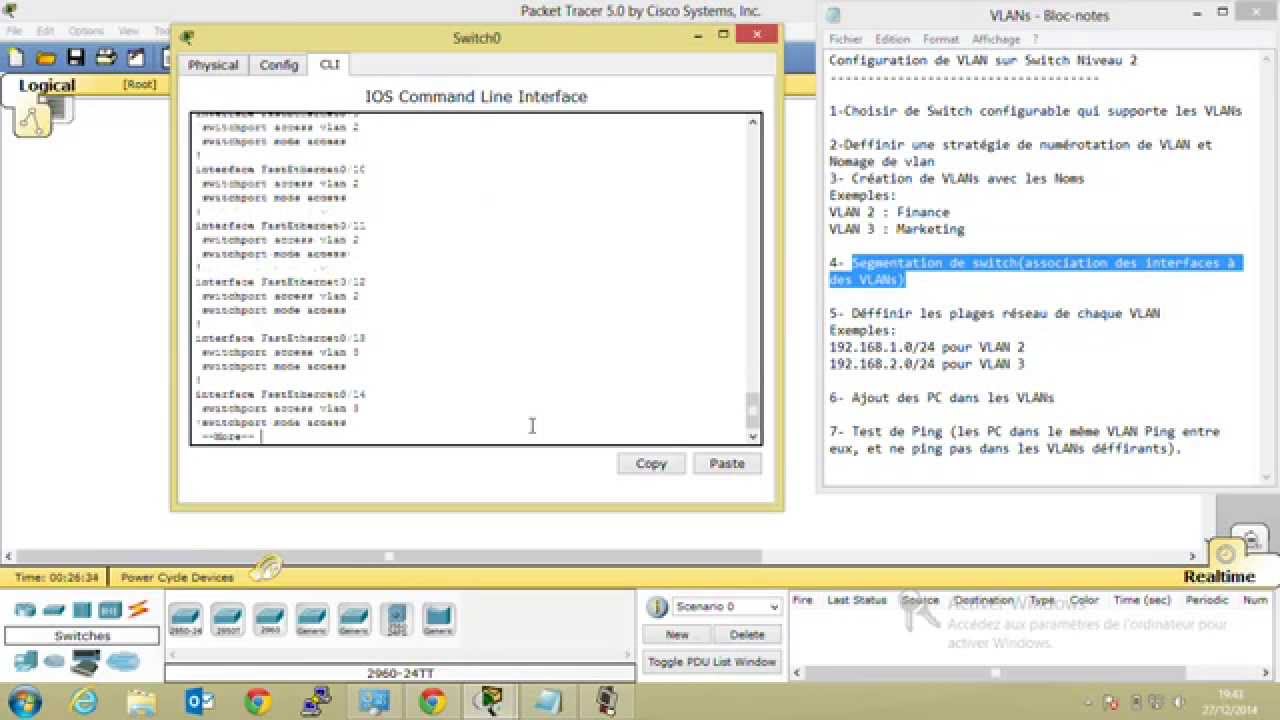Screen dimensions: 1280x720
Task: Open Outlook from the Windows taskbar
Action: click(201, 700)
